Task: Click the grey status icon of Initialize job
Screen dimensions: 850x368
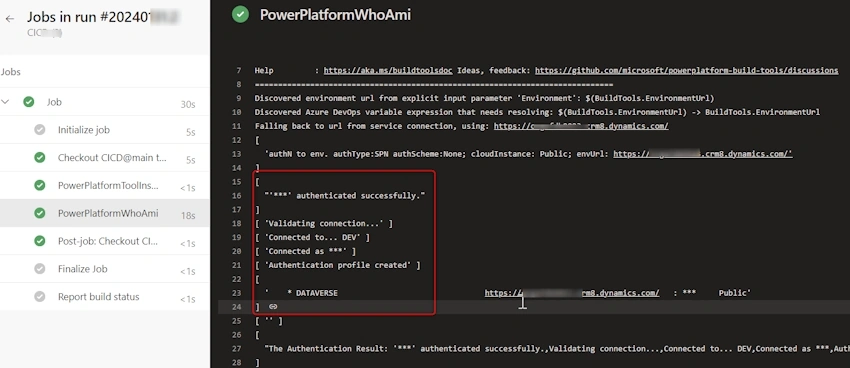Action: point(40,130)
